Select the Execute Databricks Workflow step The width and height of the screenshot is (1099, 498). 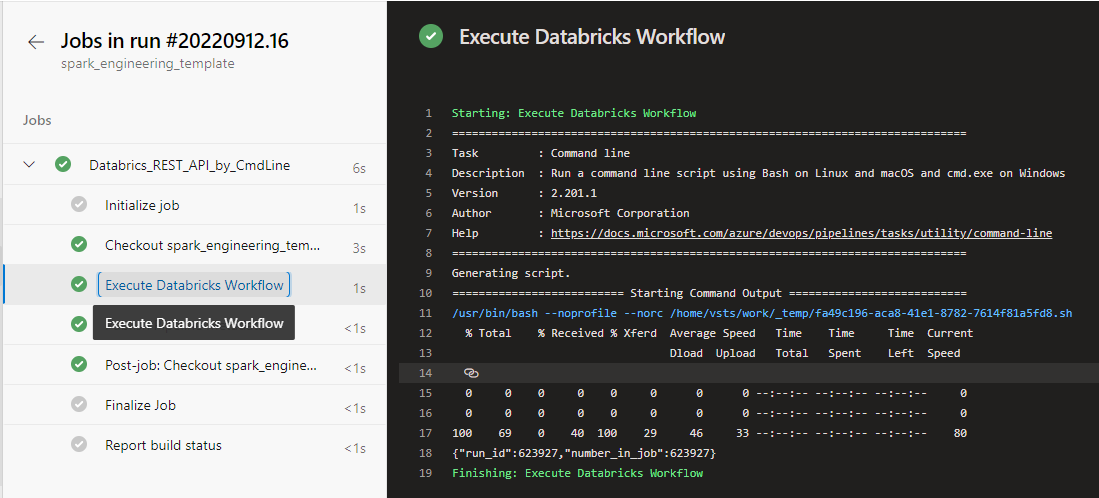[194, 285]
